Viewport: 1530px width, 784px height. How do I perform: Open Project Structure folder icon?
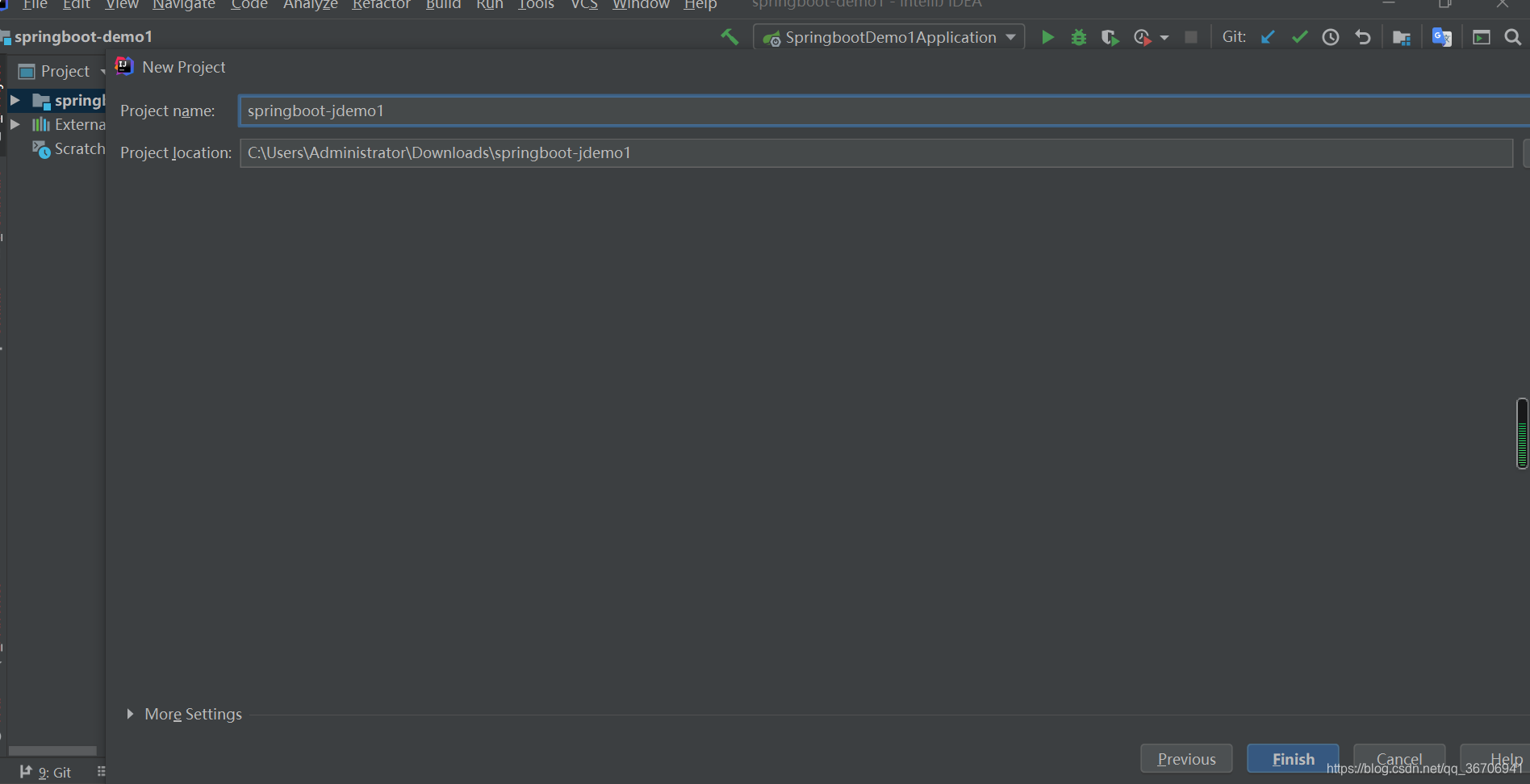tap(1402, 37)
